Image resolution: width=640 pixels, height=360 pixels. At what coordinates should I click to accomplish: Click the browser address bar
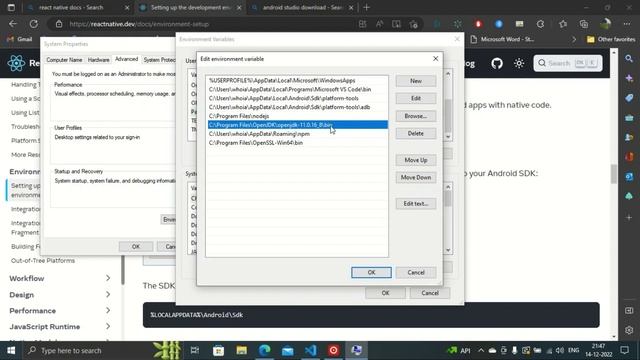[x=204, y=24]
